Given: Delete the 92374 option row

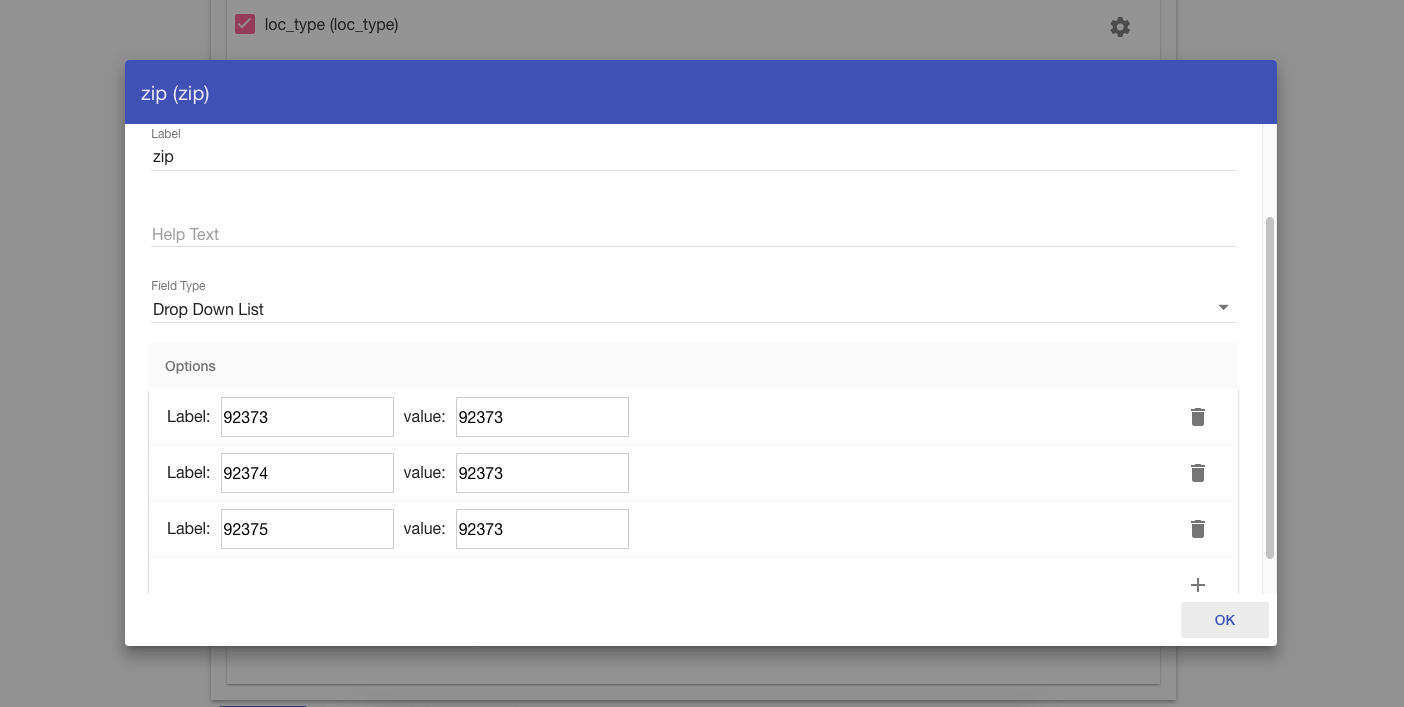Looking at the screenshot, I should tap(1197, 473).
